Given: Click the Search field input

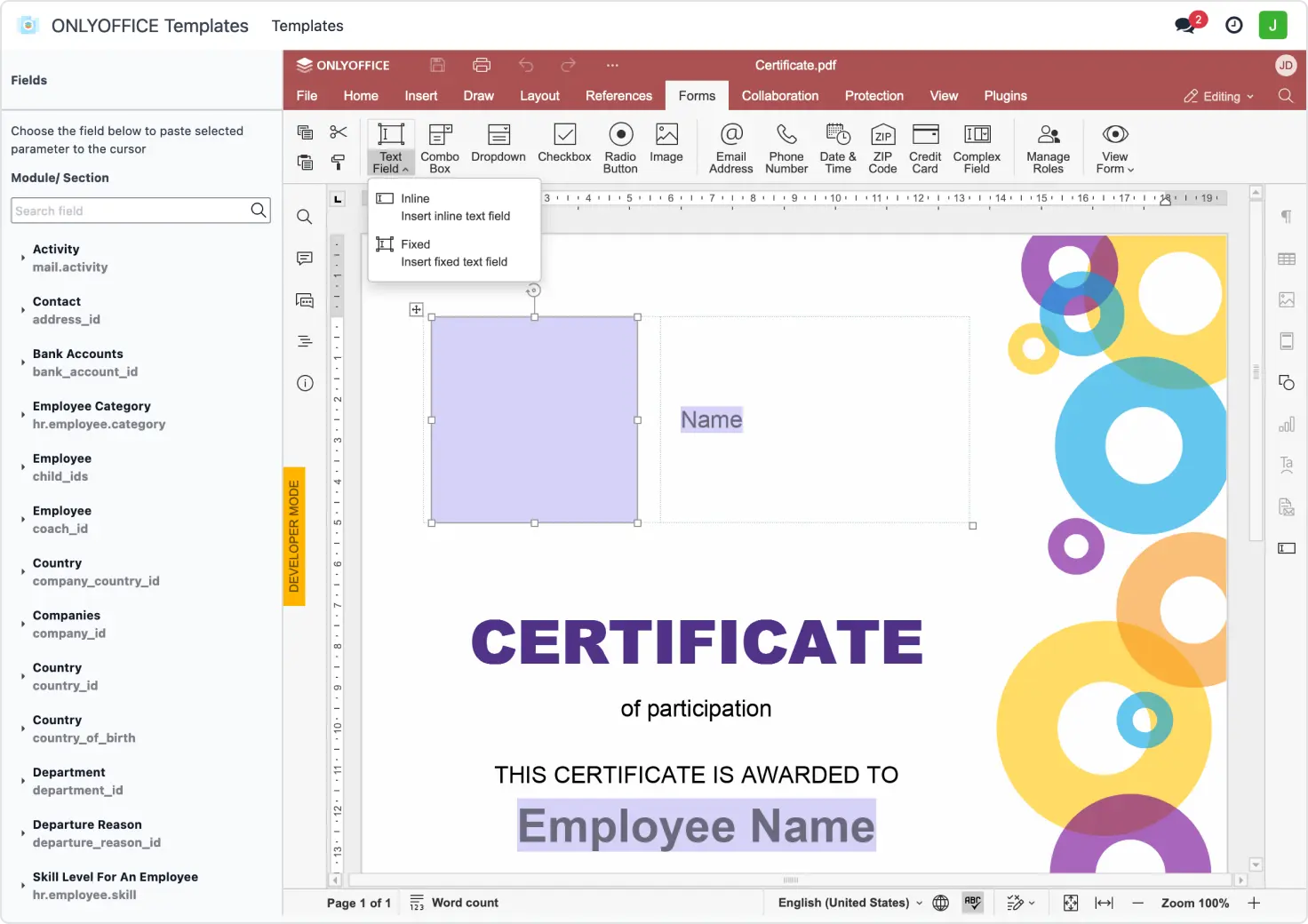Looking at the screenshot, I should tap(140, 211).
